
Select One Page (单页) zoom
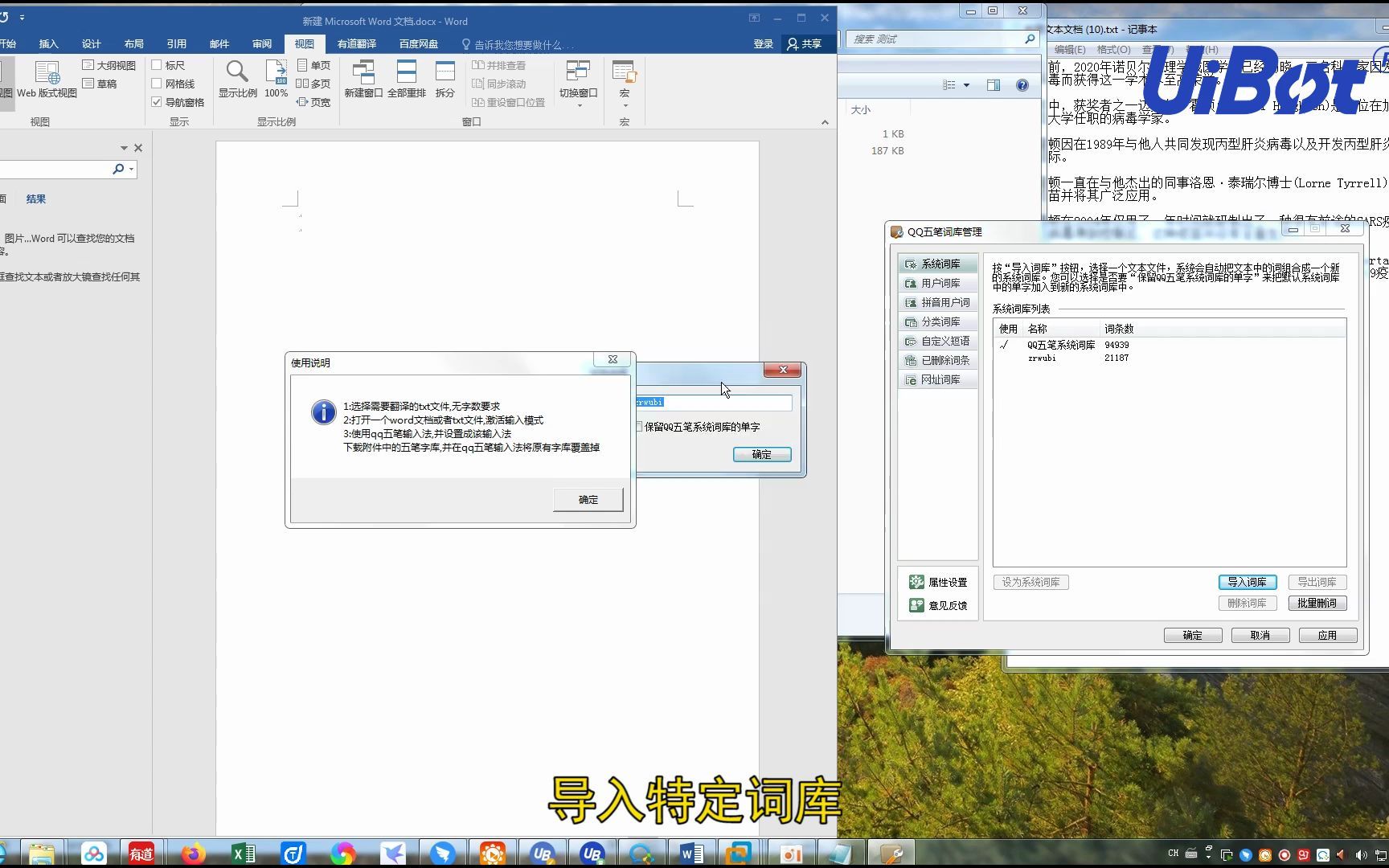click(x=313, y=65)
